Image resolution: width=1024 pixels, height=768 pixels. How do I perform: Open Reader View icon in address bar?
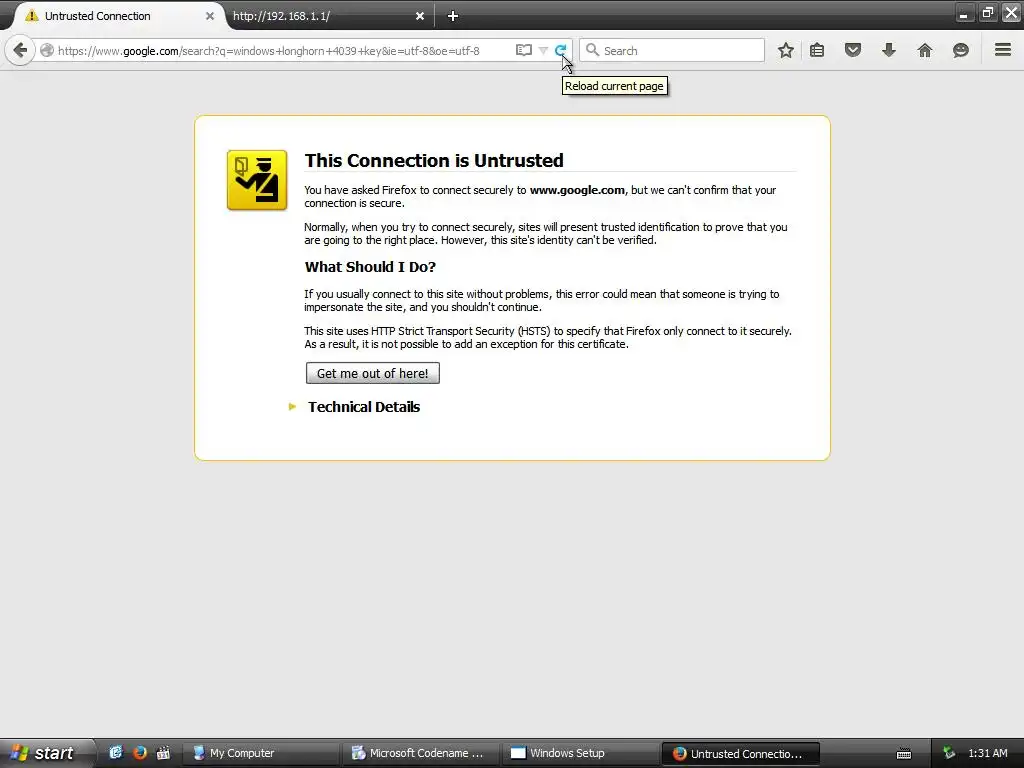click(x=523, y=50)
